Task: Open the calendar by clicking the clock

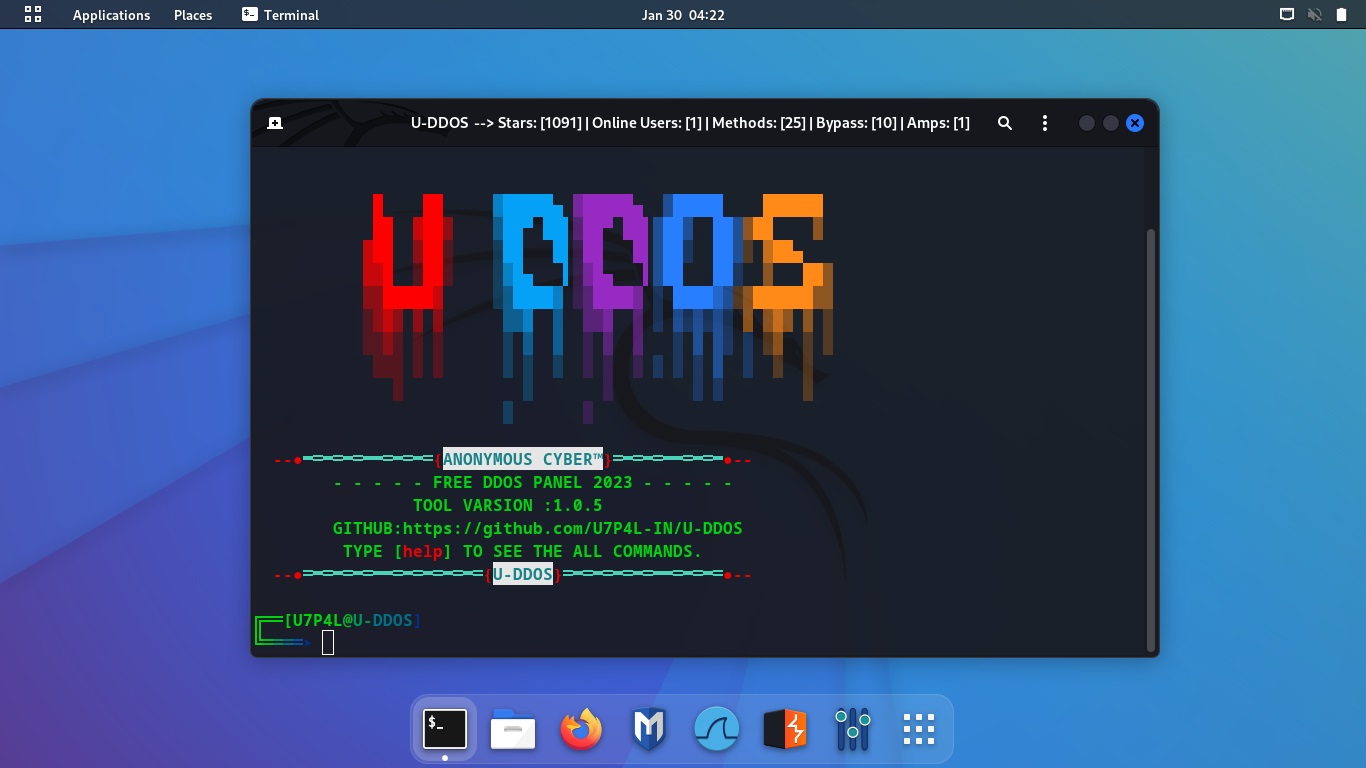Action: (x=683, y=15)
